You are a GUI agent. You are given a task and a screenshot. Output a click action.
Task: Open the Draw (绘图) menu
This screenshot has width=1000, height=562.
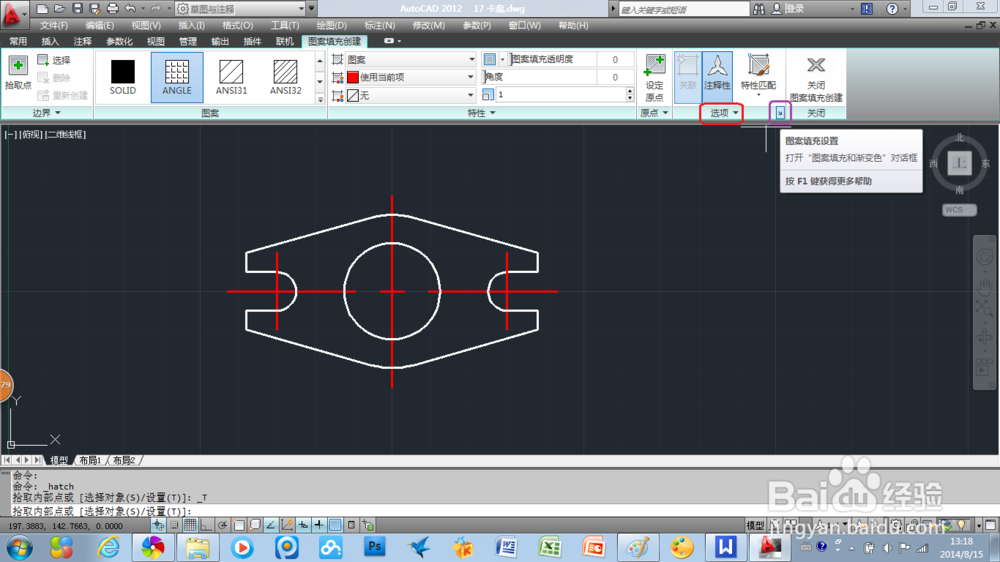332,26
